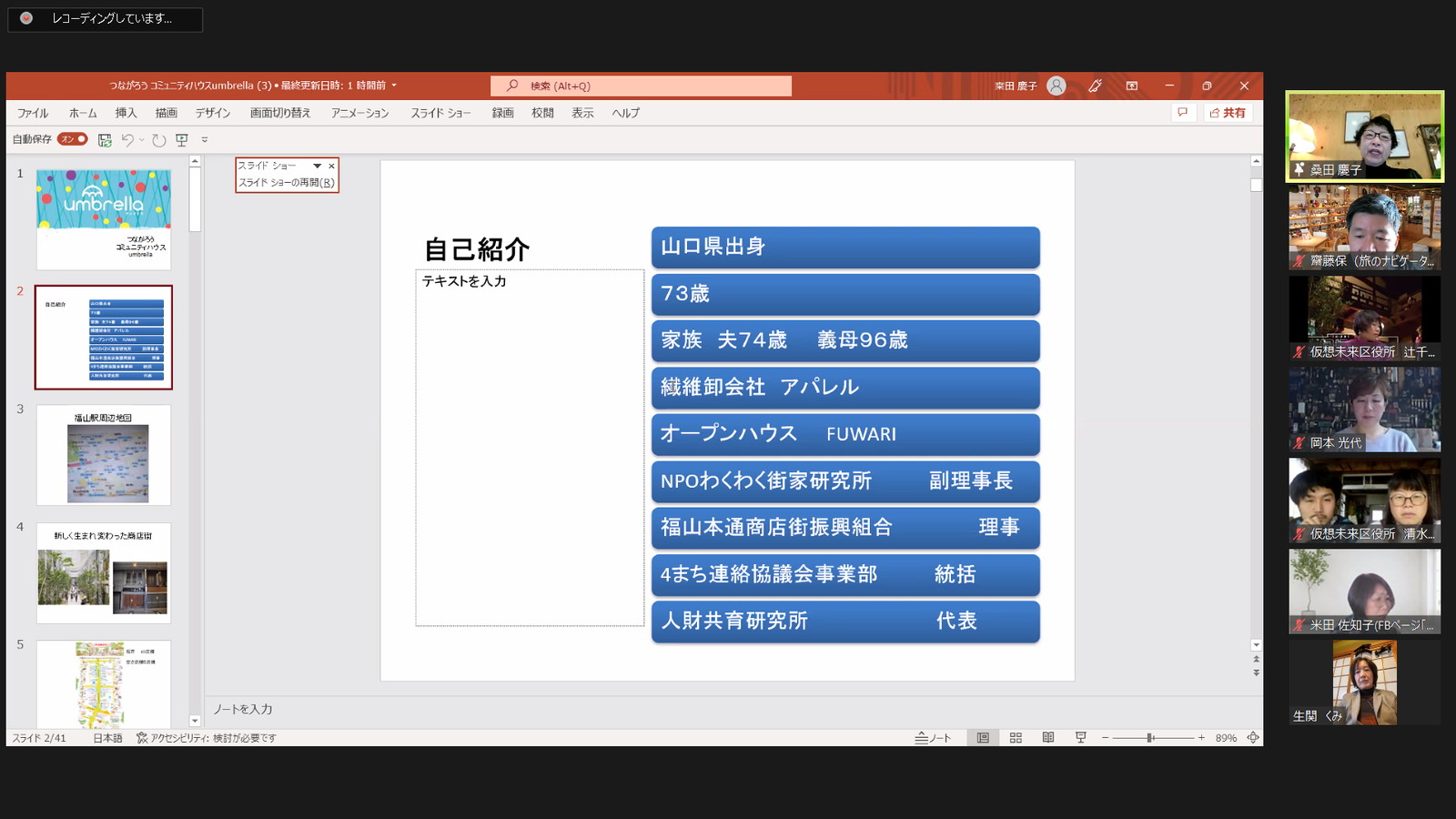Toggle notes pane button in status bar
Viewport: 1456px width, 819px height.
pyautogui.click(x=933, y=738)
